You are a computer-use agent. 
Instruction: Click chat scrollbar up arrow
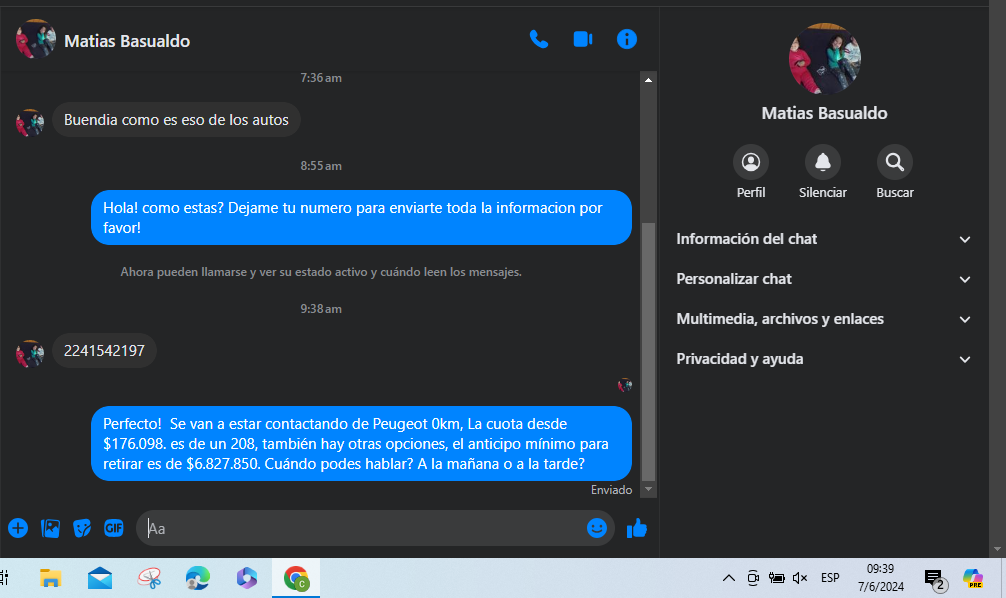click(x=648, y=80)
